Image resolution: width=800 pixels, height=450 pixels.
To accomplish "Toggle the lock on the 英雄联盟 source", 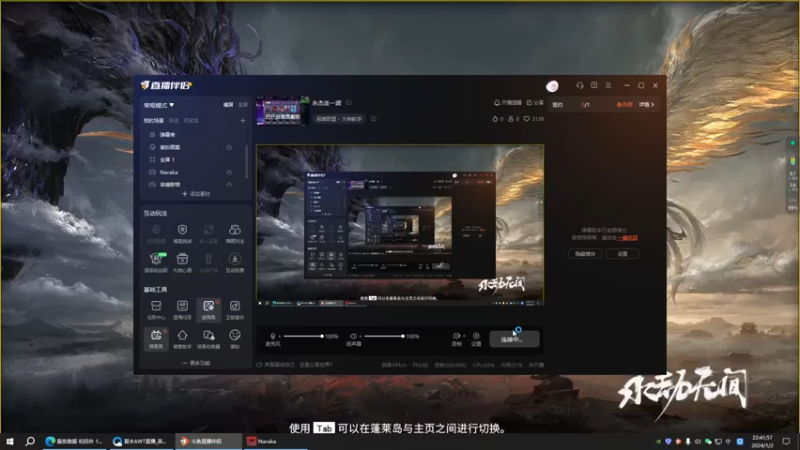I will point(229,185).
